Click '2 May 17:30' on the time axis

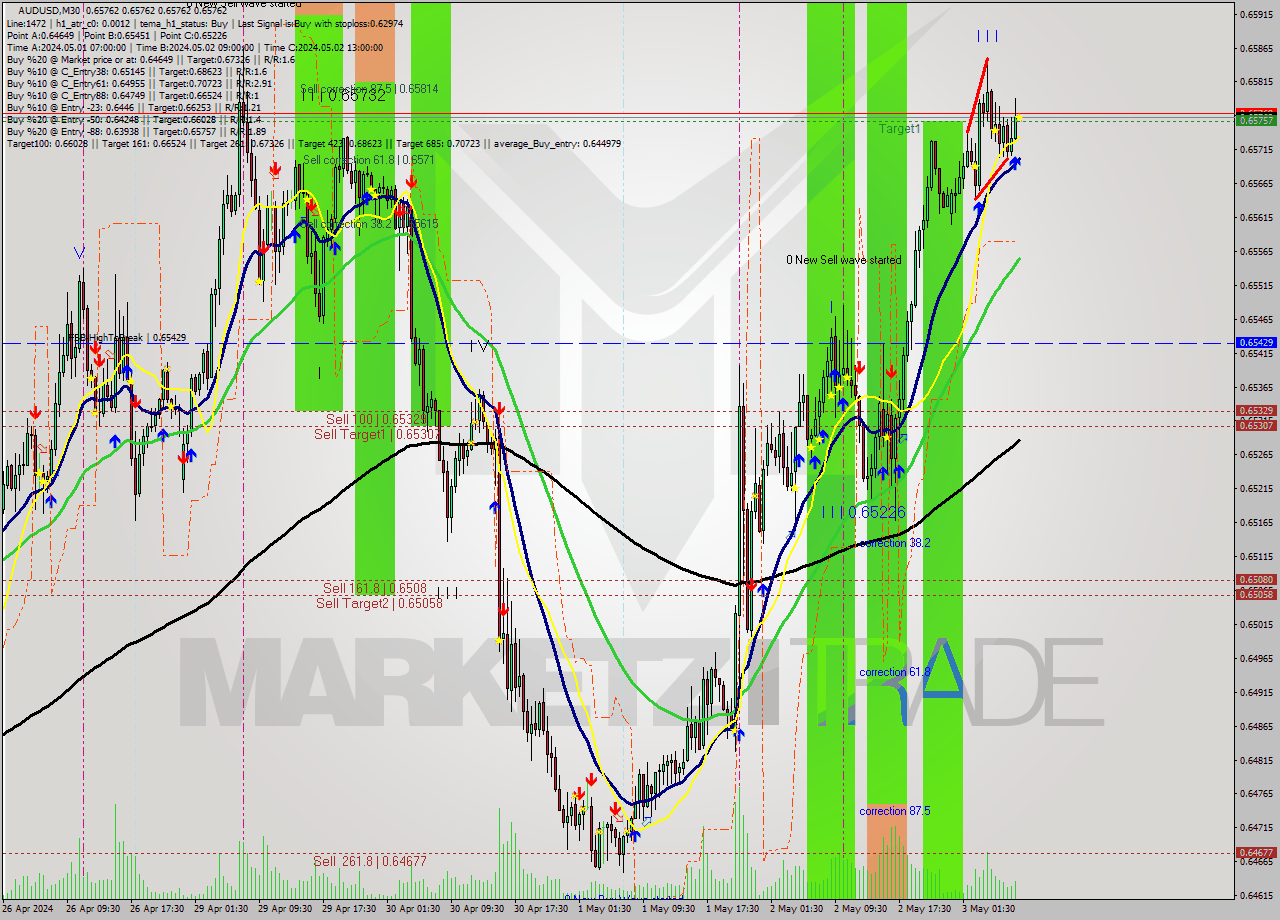924,909
